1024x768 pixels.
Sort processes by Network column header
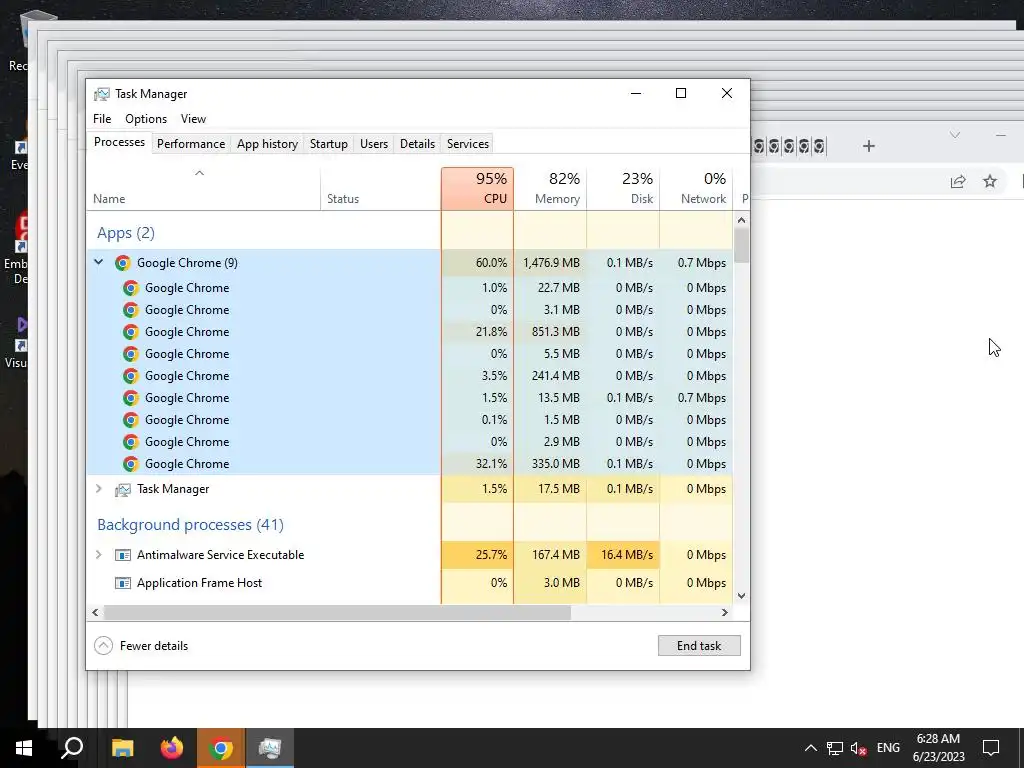[x=696, y=189]
